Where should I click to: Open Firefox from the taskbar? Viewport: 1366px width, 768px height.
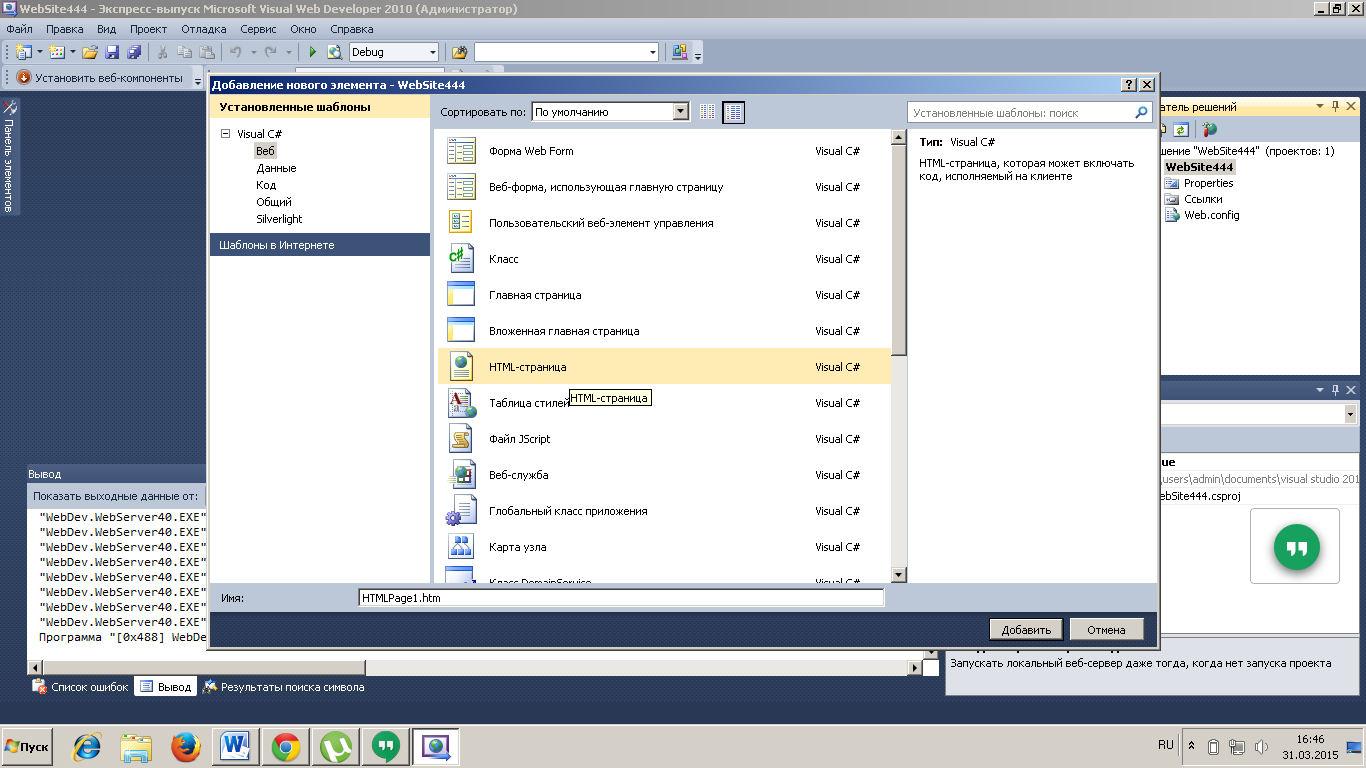point(186,746)
